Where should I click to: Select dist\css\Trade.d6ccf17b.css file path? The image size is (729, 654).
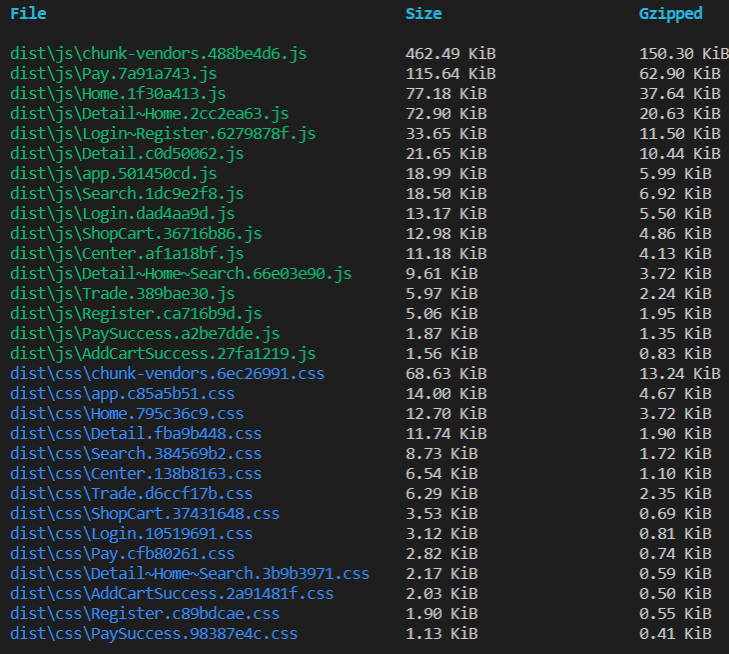(x=132, y=493)
